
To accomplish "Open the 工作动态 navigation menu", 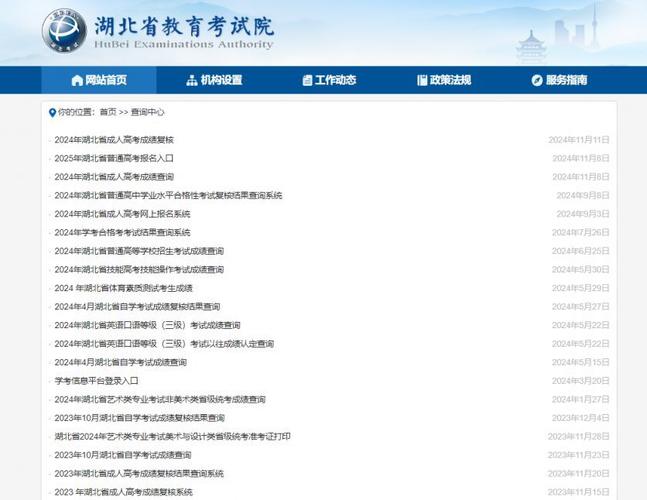I will [x=329, y=80].
